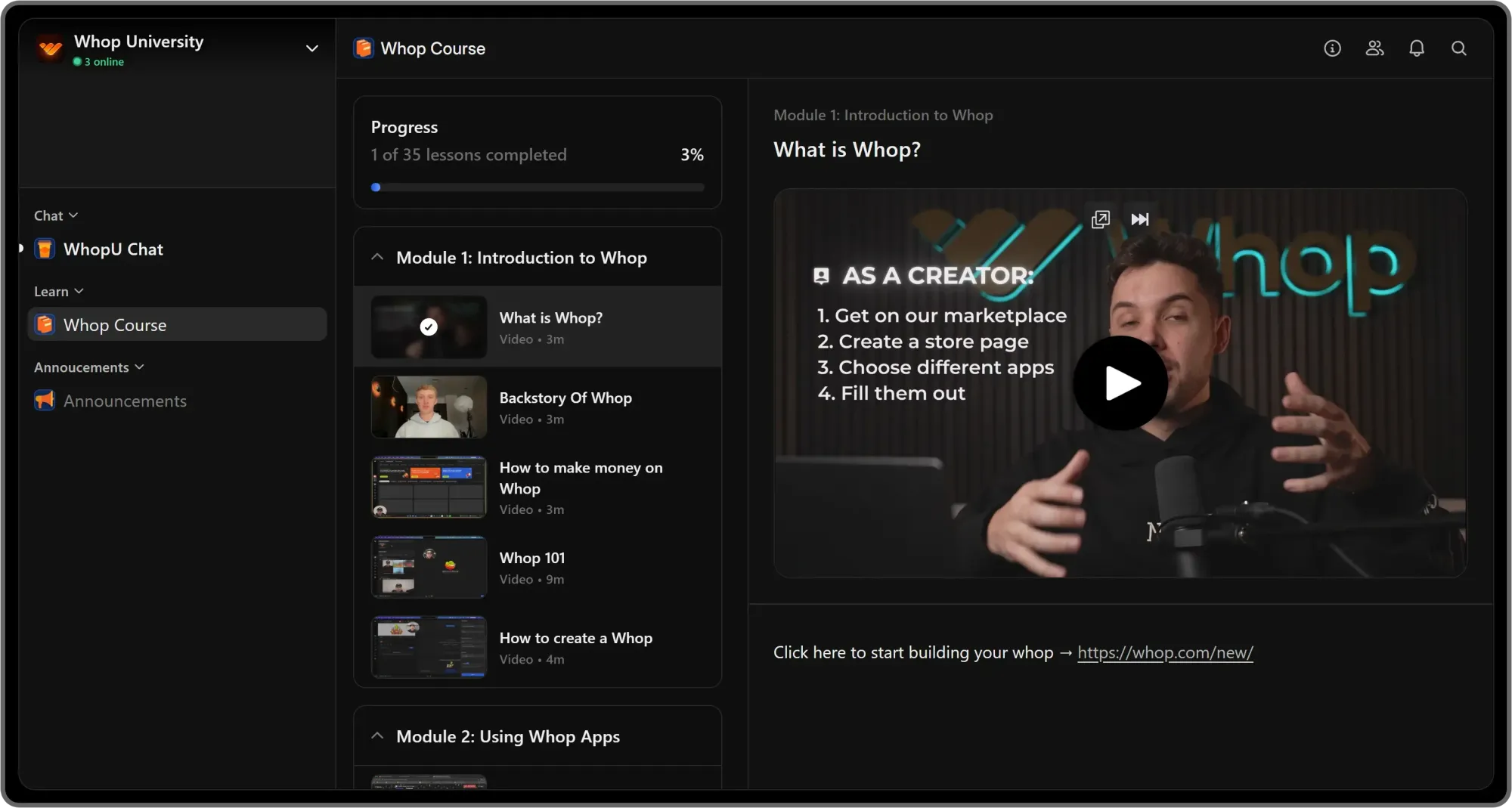
Task: Click the skip-to-next video icon
Action: [1140, 219]
